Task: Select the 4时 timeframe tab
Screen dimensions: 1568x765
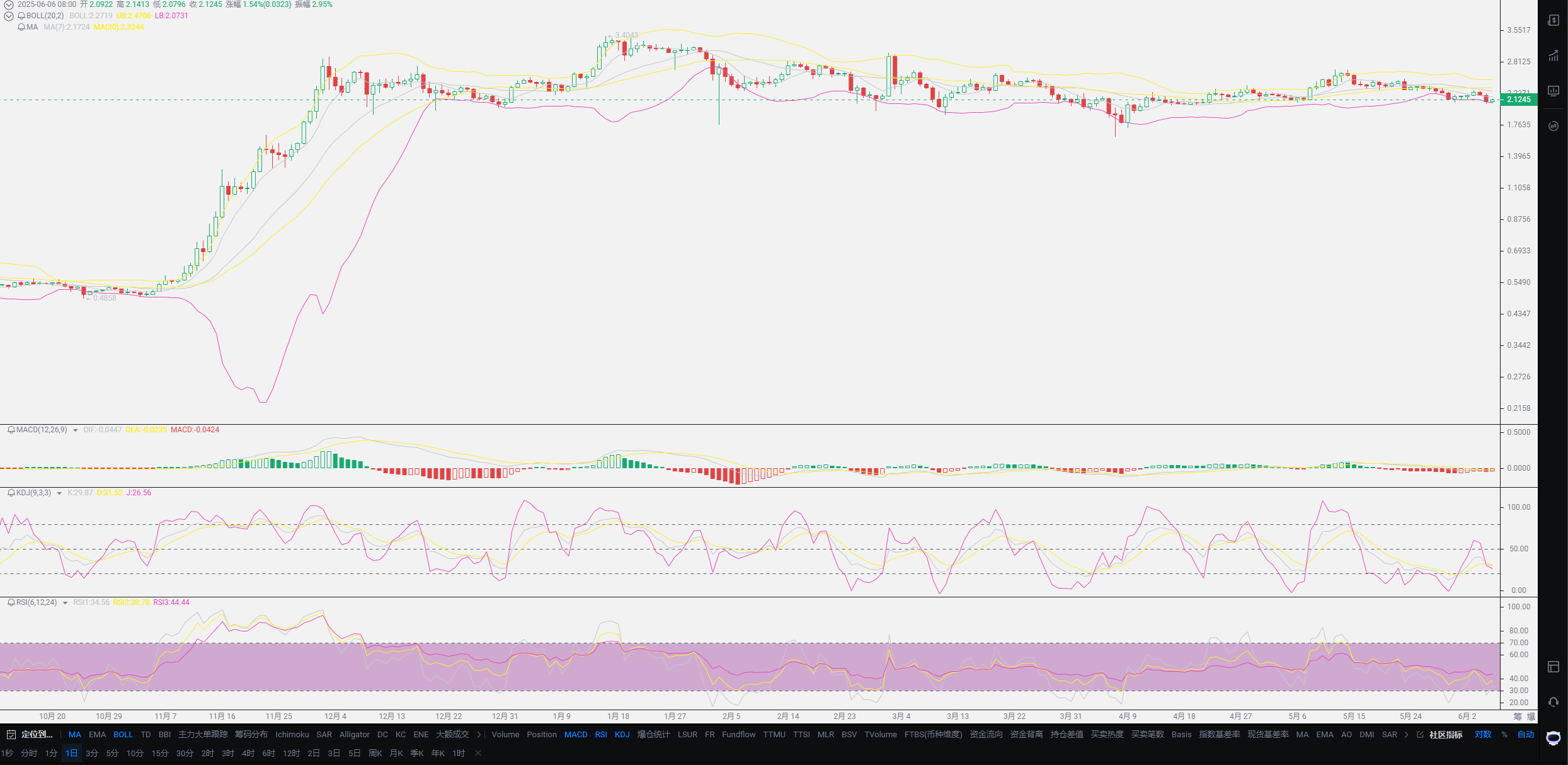Action: [x=248, y=754]
